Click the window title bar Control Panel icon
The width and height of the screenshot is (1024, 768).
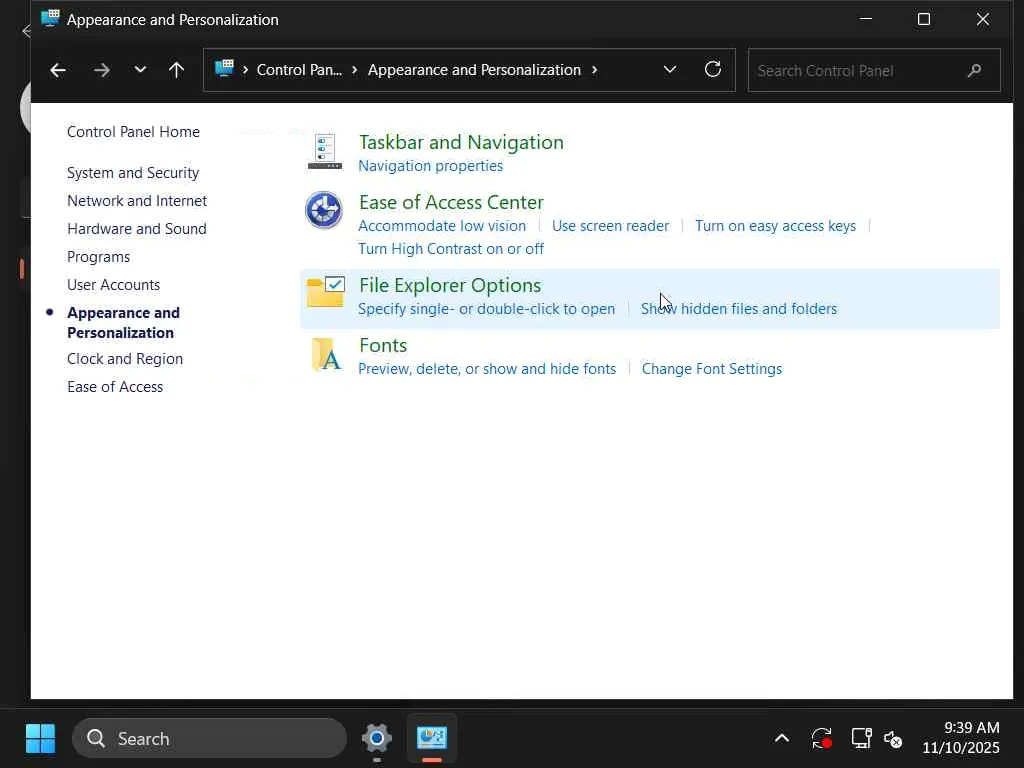[x=50, y=18]
